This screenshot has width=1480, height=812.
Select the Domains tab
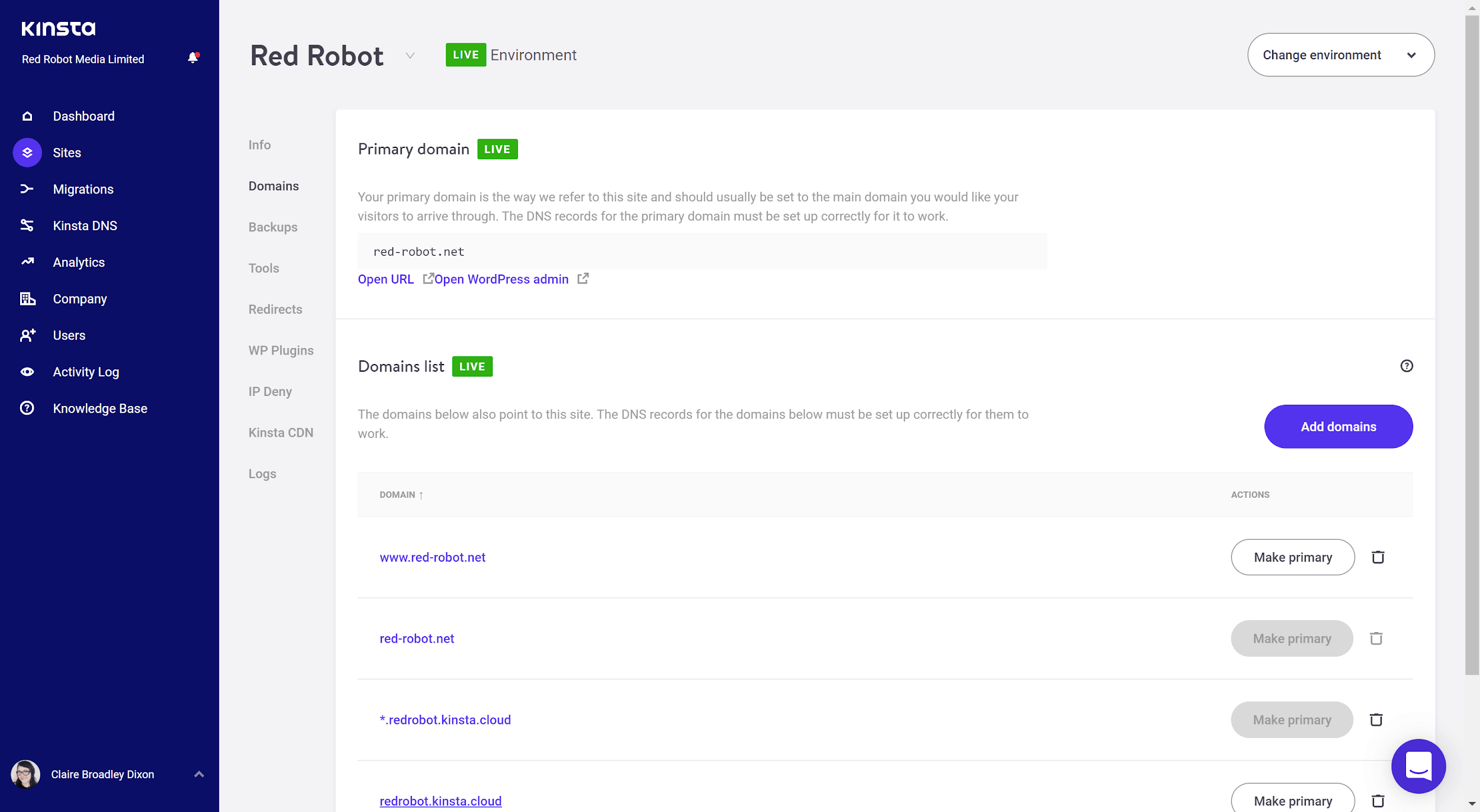pyautogui.click(x=274, y=186)
